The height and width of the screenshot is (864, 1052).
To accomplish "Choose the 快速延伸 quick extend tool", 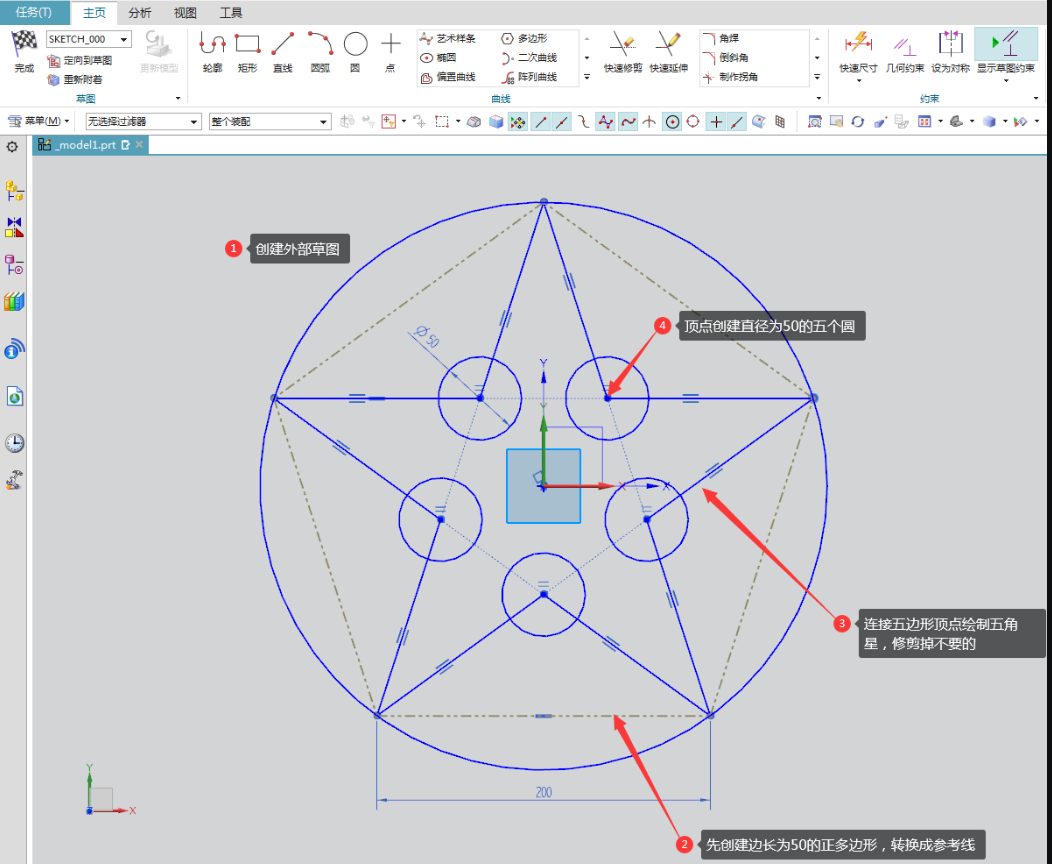I will pos(668,52).
